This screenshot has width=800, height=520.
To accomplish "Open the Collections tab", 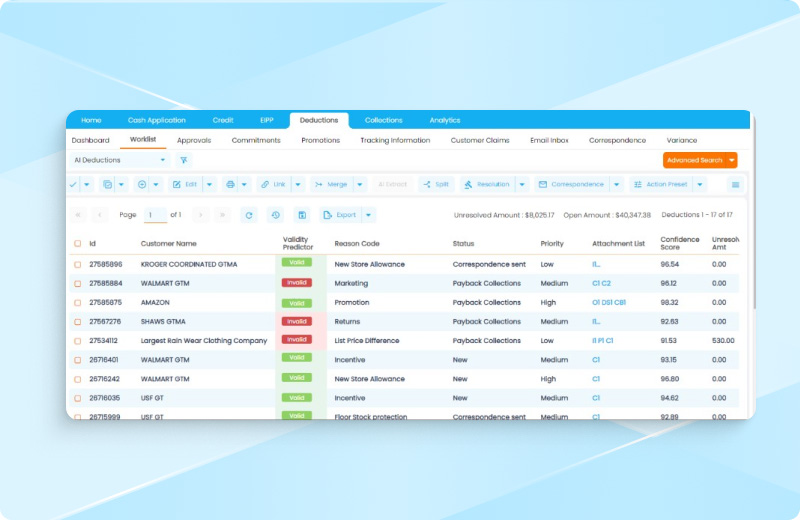I will pos(384,120).
